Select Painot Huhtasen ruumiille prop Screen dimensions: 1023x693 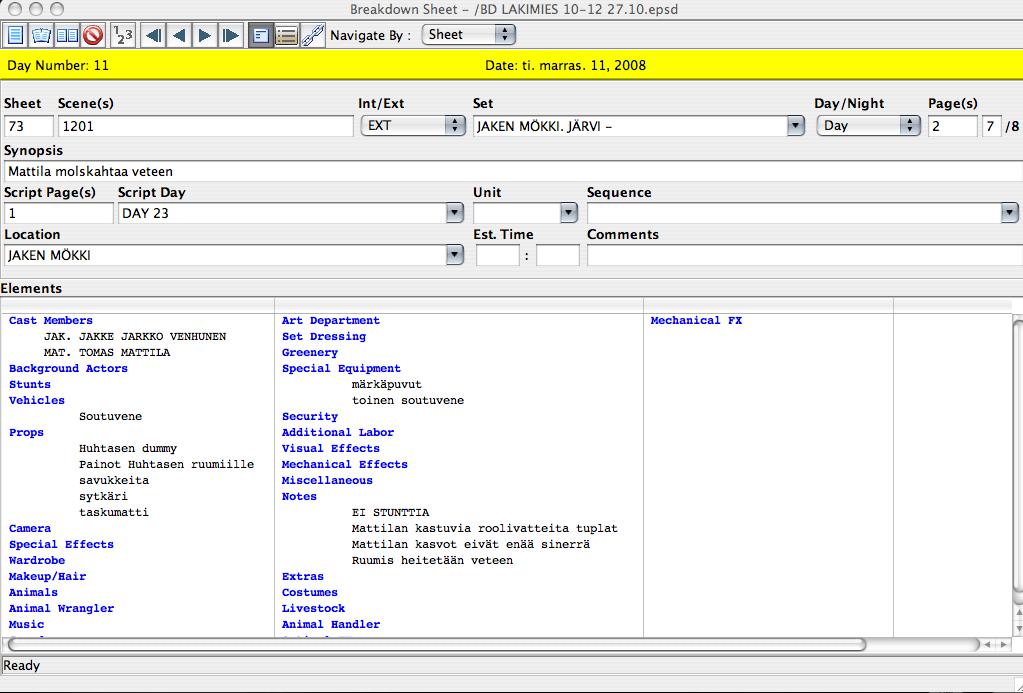coord(166,465)
